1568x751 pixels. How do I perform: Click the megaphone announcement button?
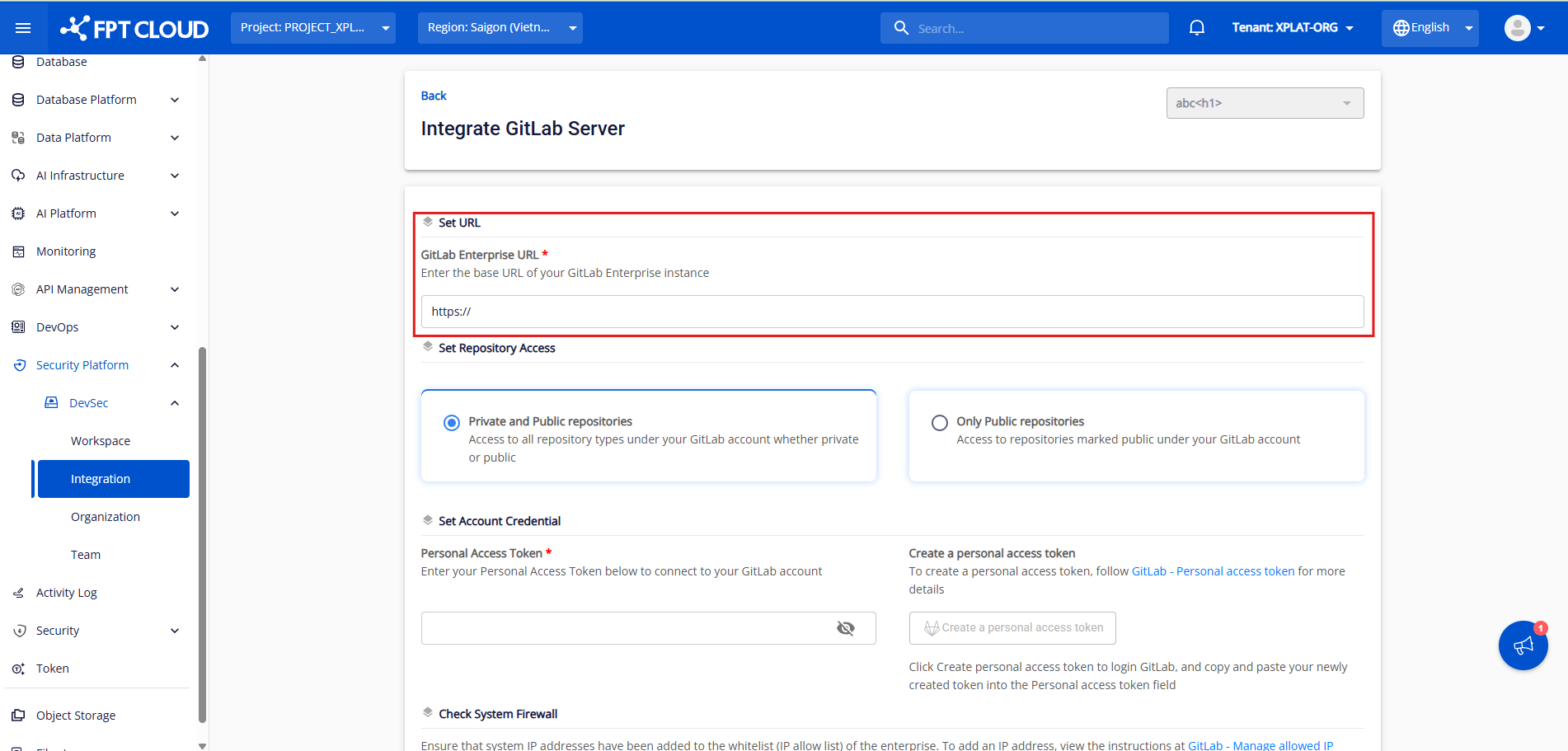point(1523,645)
